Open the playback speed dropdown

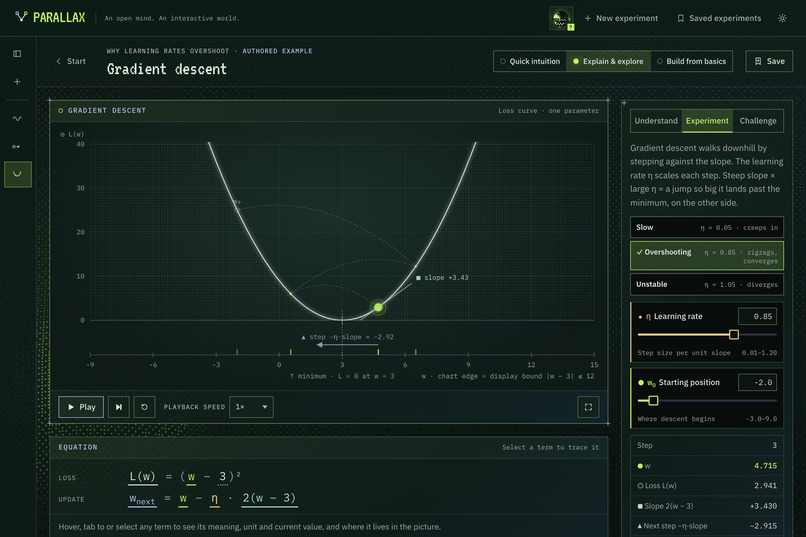click(251, 407)
